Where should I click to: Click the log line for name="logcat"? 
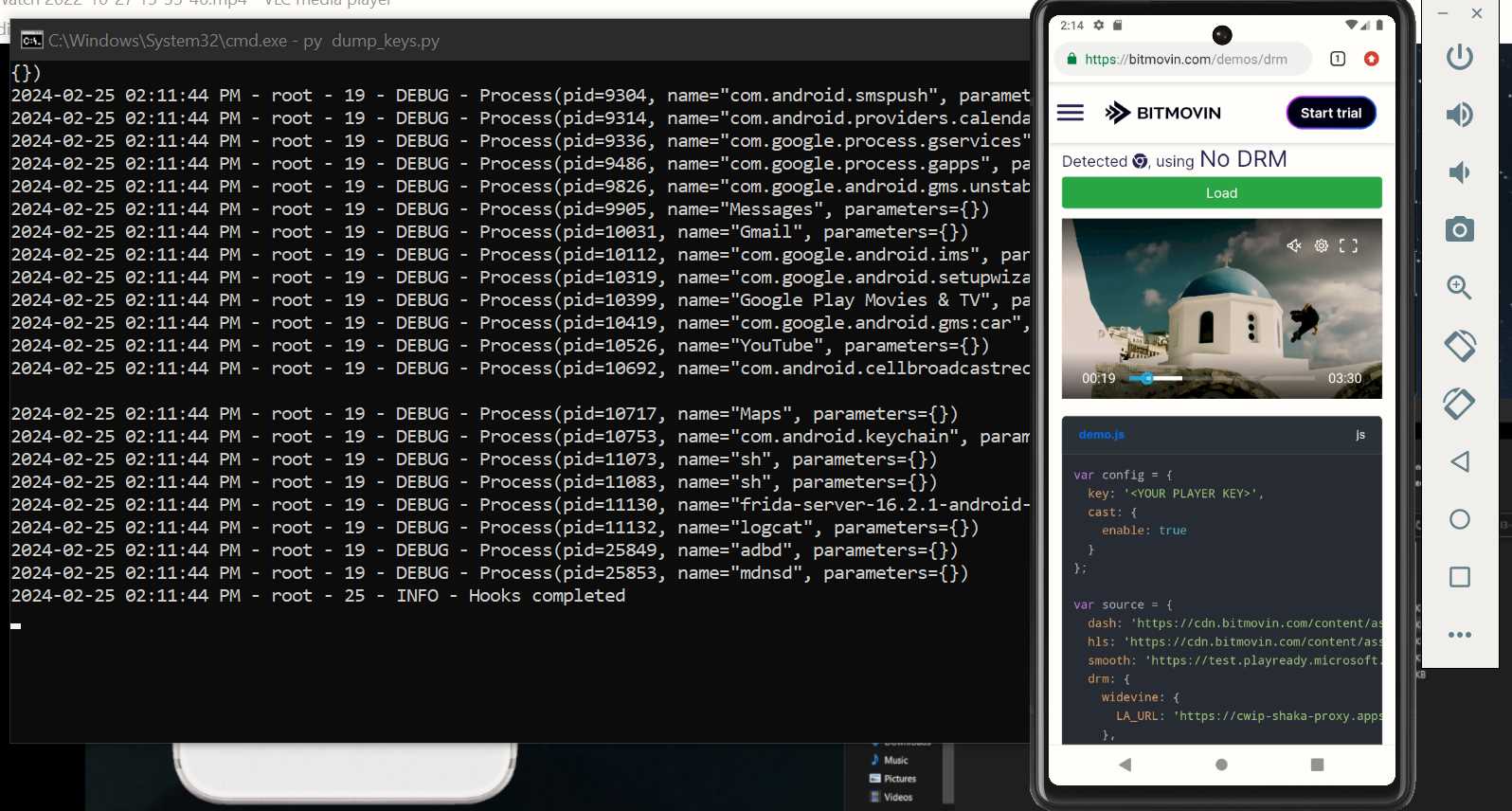pyautogui.click(x=495, y=528)
